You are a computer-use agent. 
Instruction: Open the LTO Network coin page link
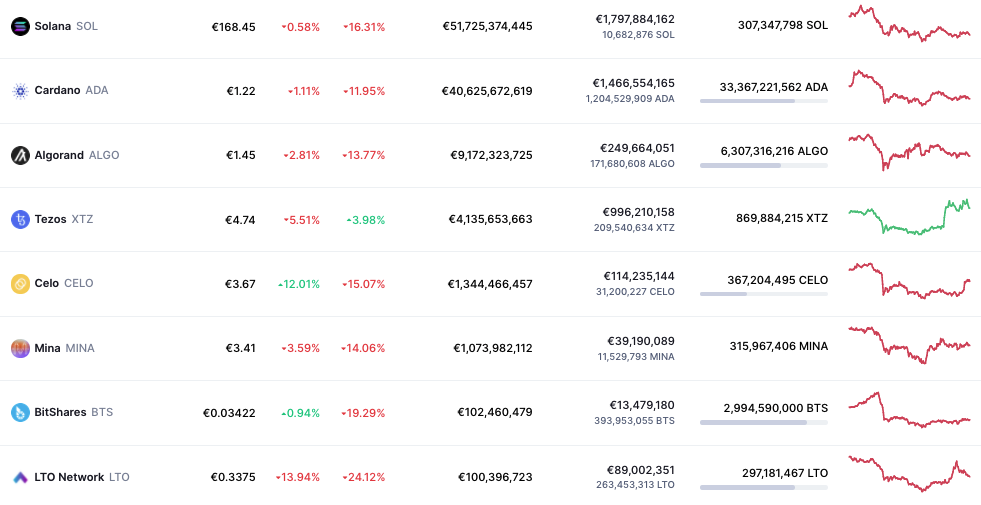[82, 477]
